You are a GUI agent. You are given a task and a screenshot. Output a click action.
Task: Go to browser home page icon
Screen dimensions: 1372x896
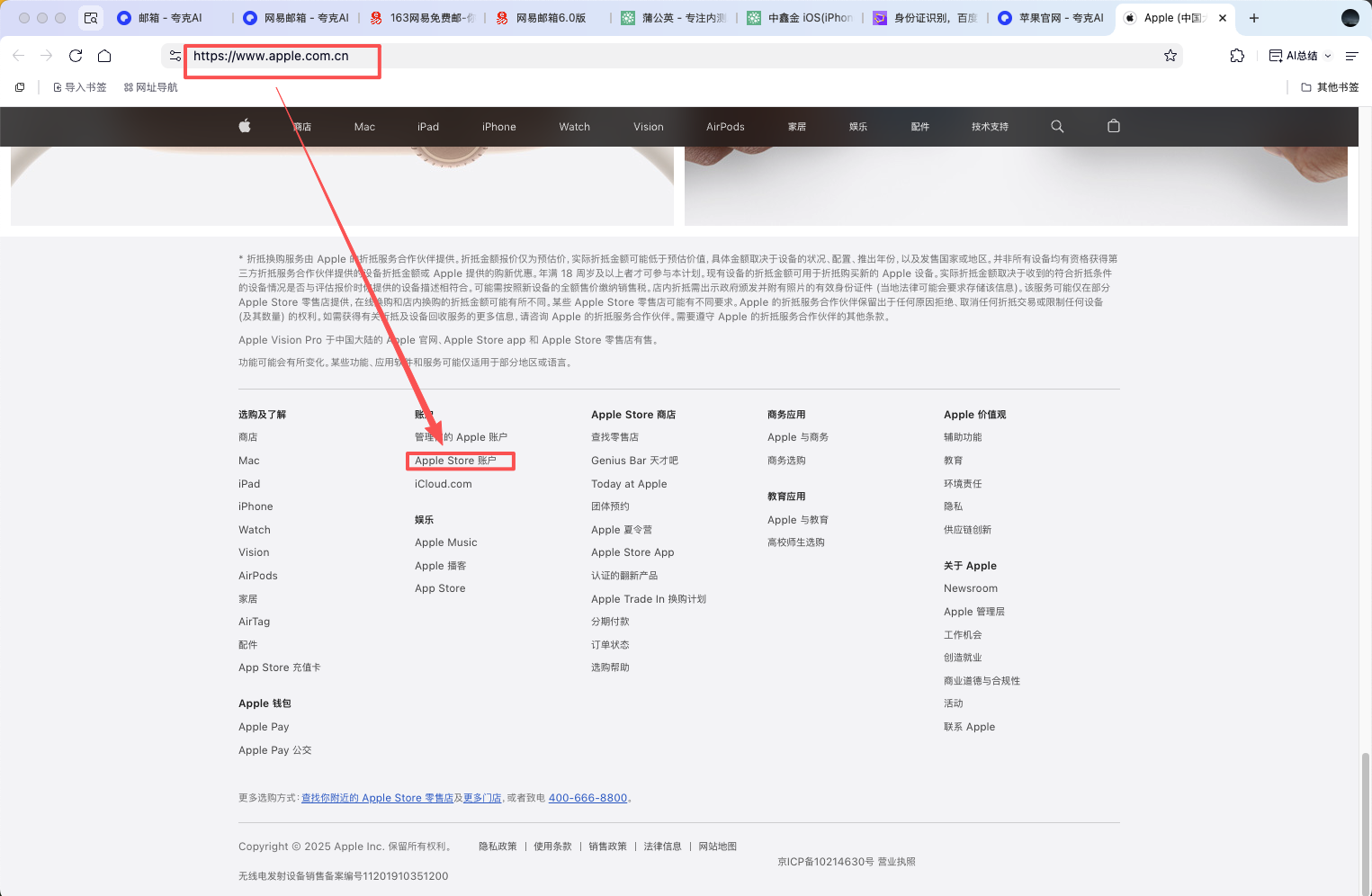point(104,56)
